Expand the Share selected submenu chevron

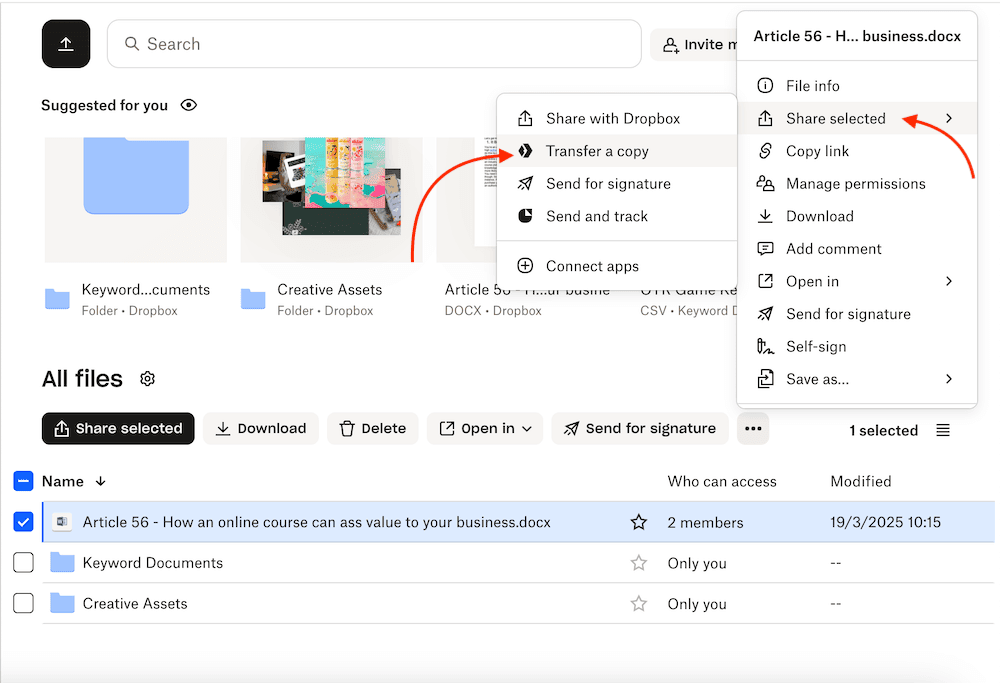949,119
